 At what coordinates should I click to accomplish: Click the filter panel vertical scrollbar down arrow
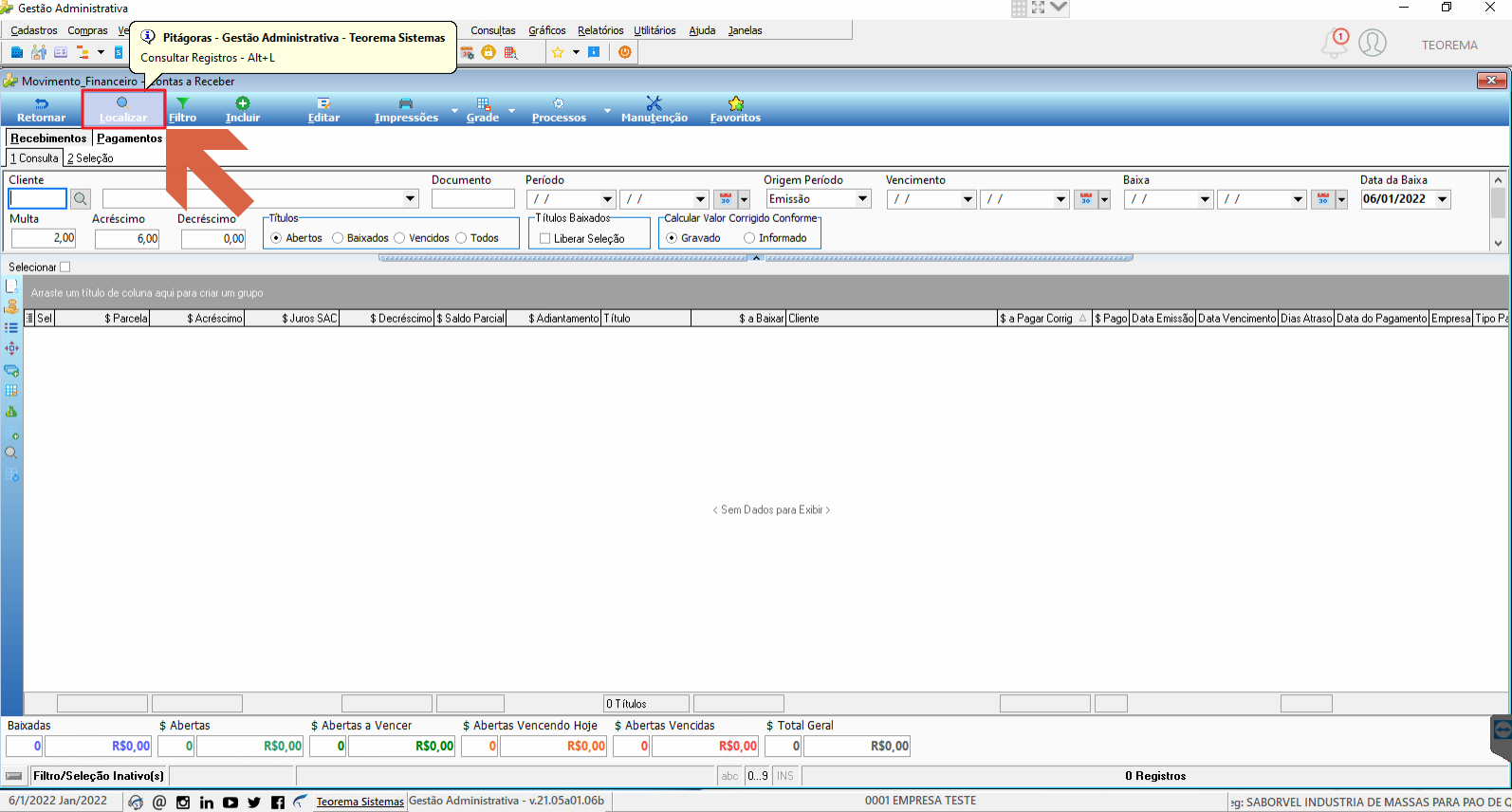(x=1498, y=244)
